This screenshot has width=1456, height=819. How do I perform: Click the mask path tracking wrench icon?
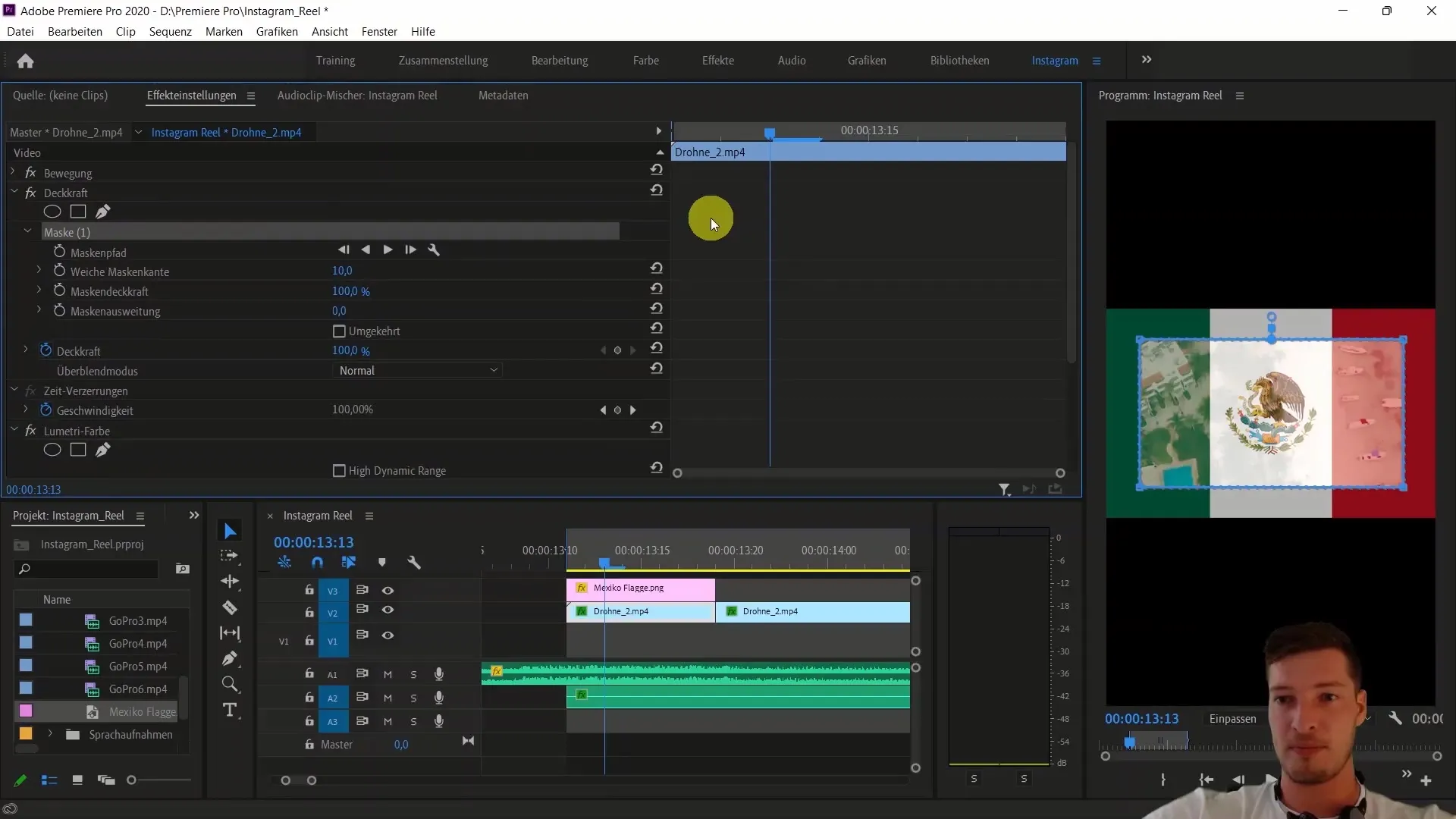point(434,249)
